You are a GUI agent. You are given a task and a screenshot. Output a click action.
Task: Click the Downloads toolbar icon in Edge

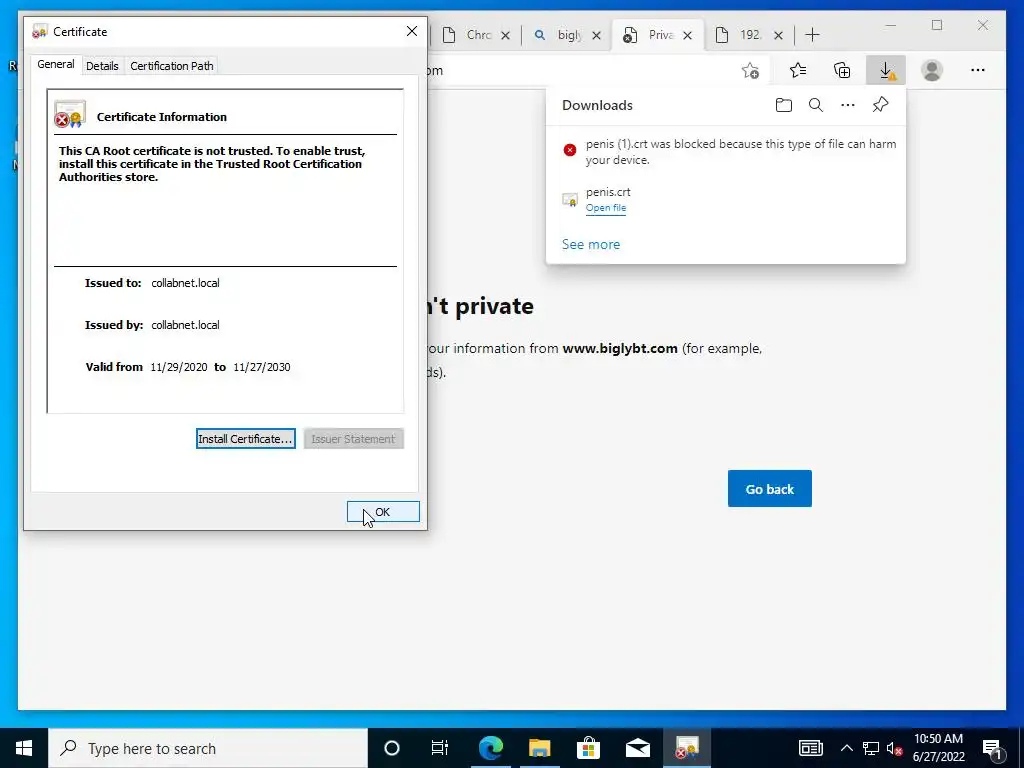pos(886,70)
